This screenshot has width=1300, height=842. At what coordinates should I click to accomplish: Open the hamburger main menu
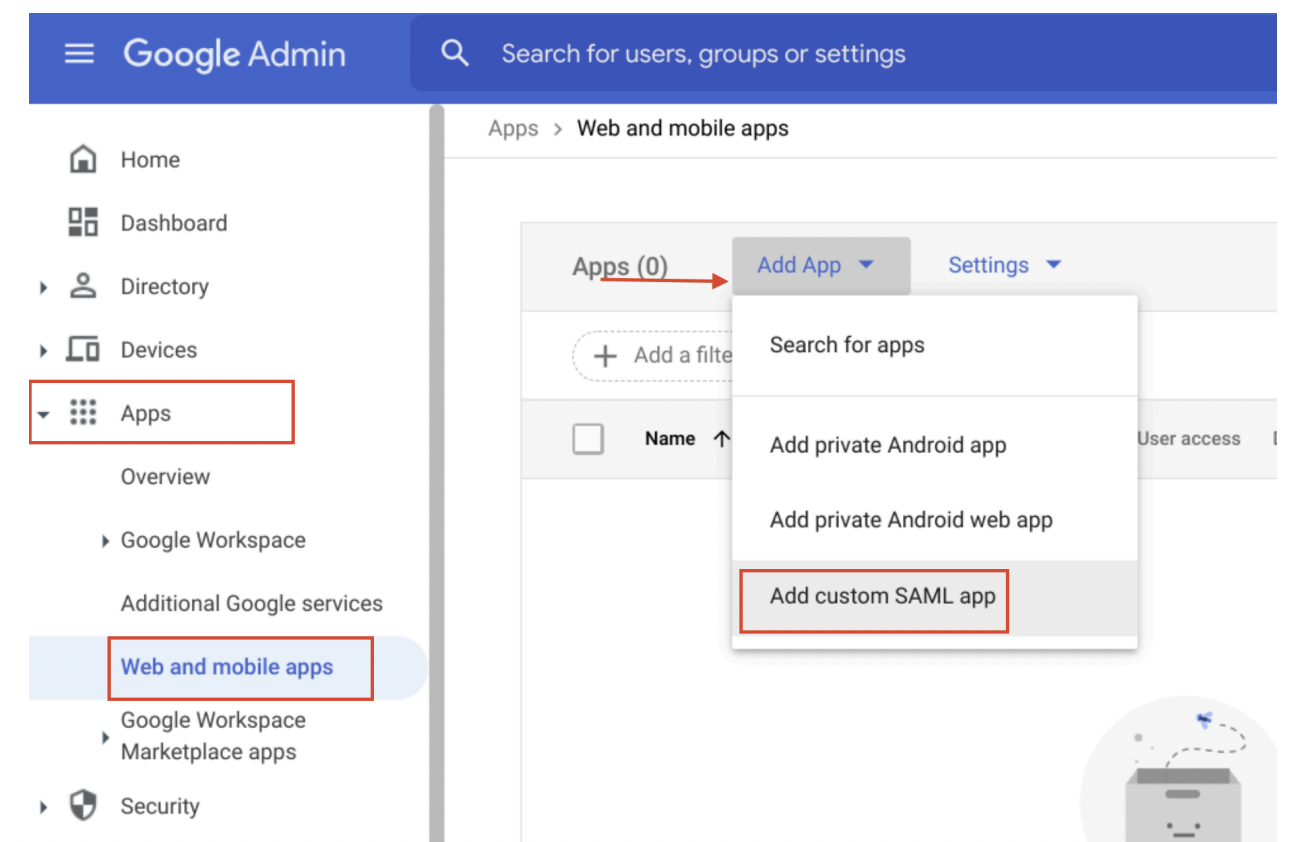(79, 54)
